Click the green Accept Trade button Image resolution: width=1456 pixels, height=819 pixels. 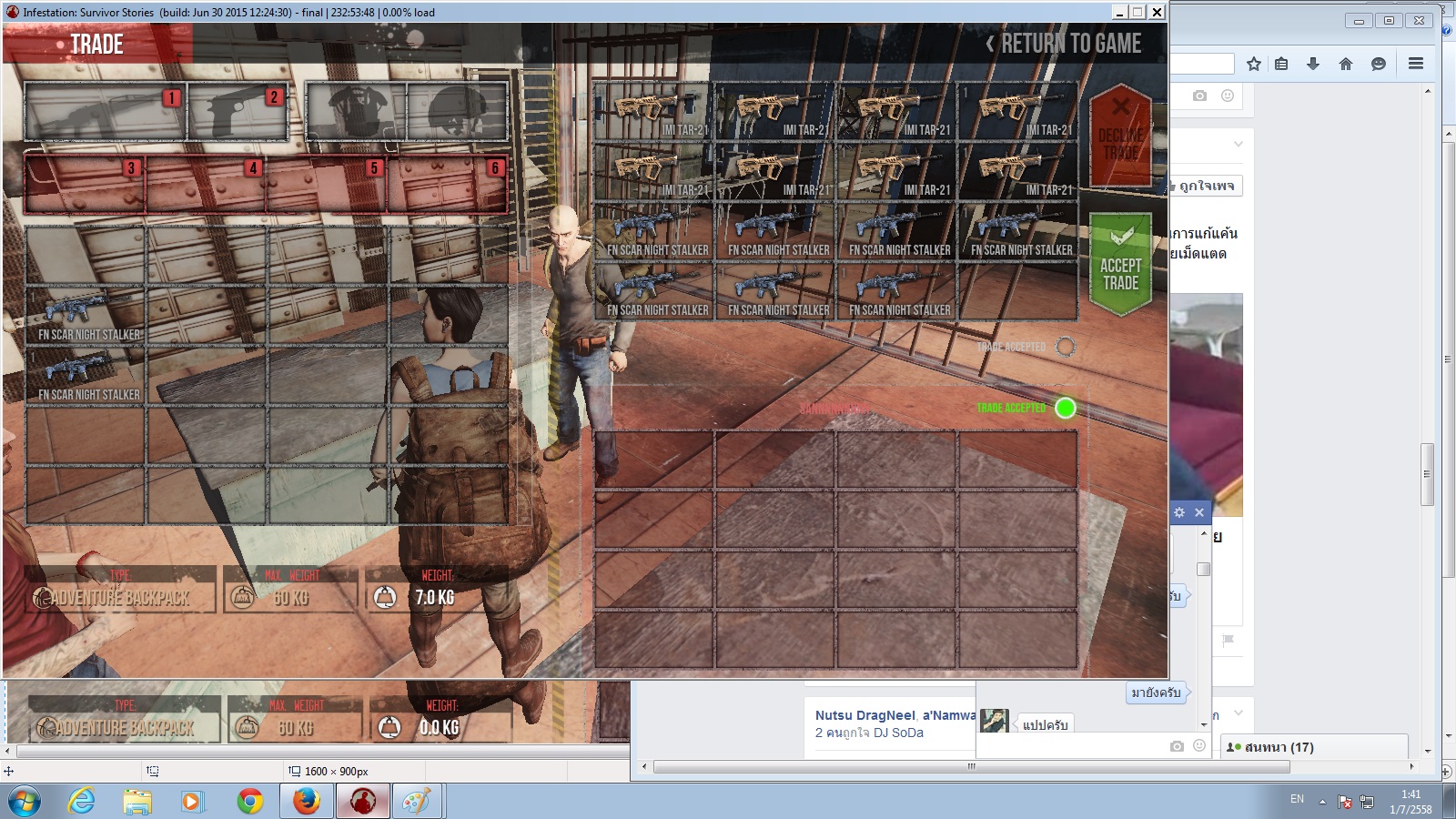coord(1120,264)
